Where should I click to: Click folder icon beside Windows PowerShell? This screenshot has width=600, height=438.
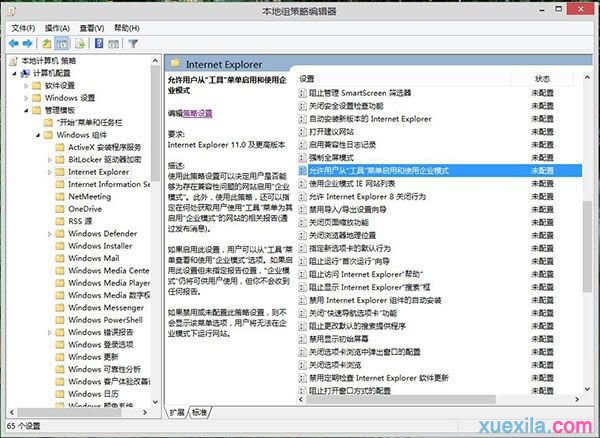click(x=60, y=320)
